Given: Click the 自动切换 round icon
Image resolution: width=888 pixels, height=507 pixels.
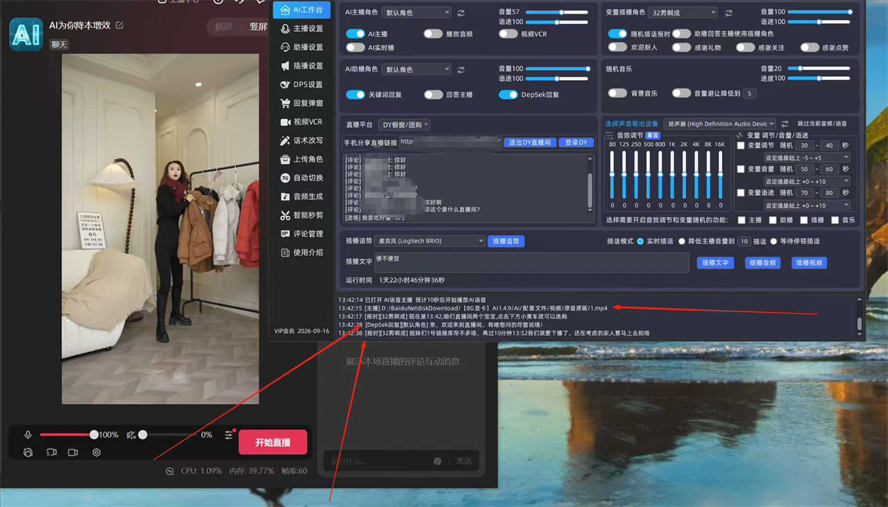Looking at the screenshot, I should point(285,178).
